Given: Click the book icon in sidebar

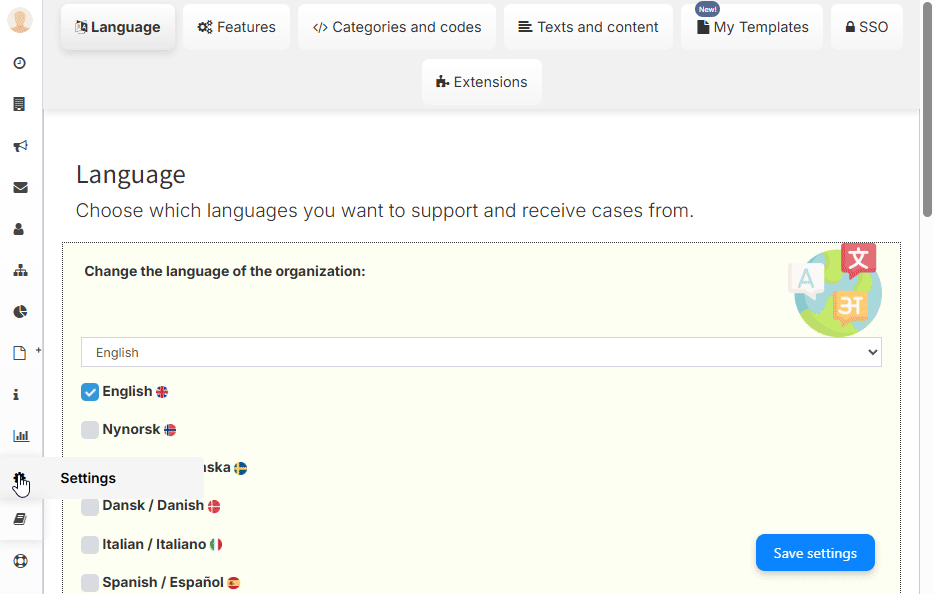Looking at the screenshot, I should click(20, 519).
